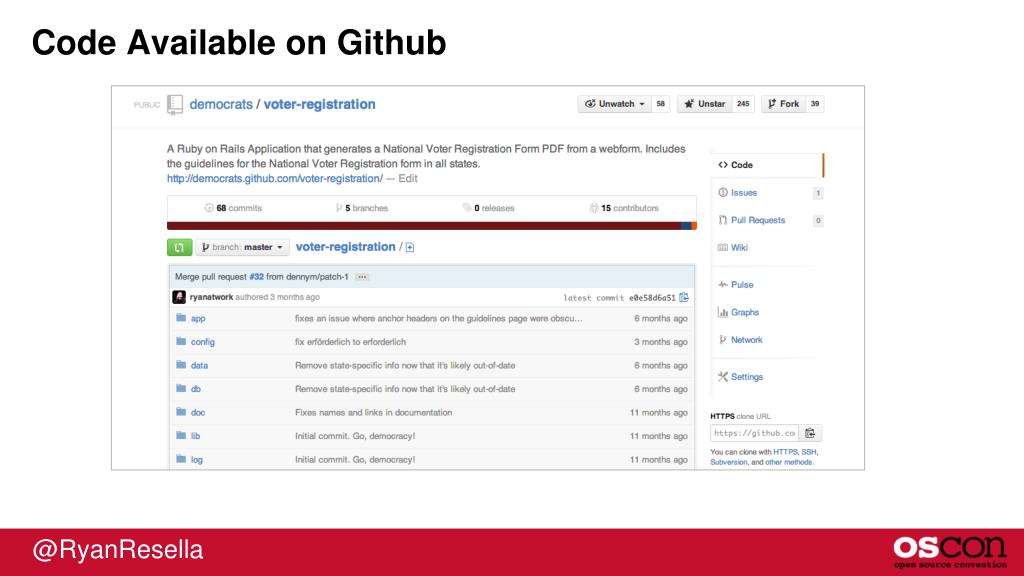Open the data folder
This screenshot has width=1024, height=576.
[x=199, y=366]
